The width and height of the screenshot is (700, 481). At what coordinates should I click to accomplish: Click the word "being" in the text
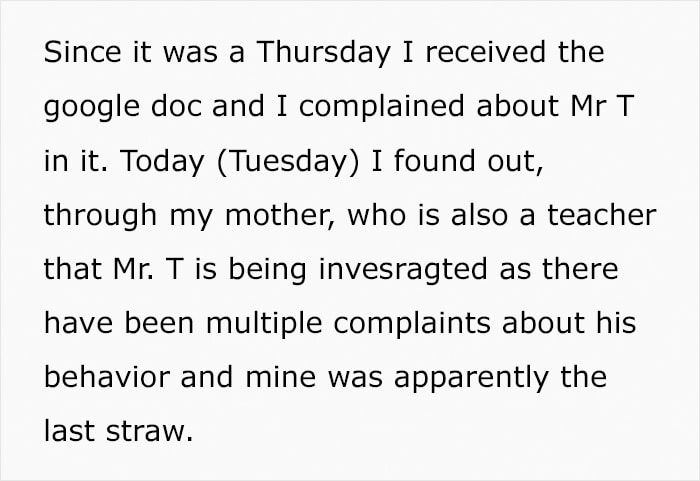coord(267,271)
